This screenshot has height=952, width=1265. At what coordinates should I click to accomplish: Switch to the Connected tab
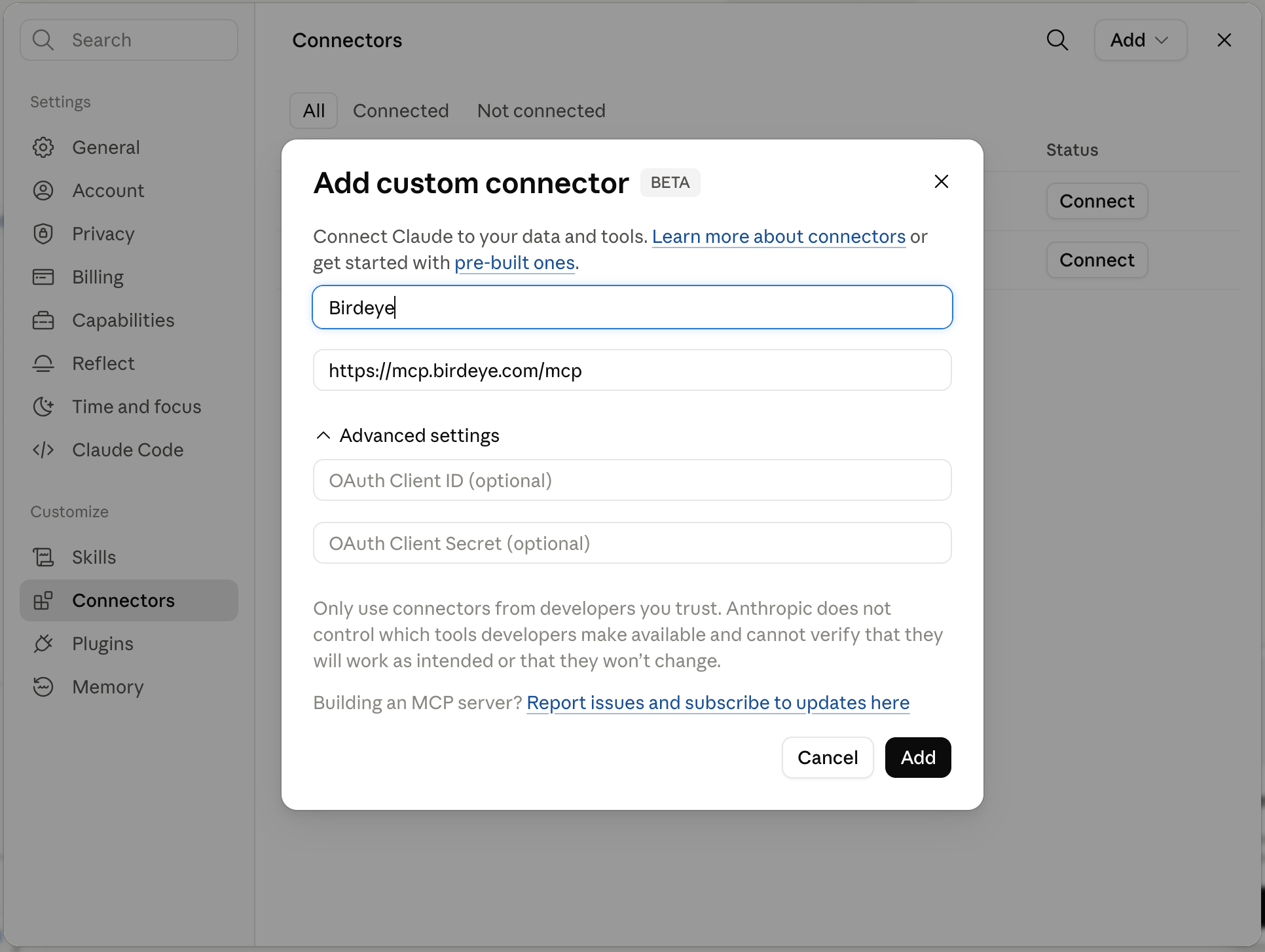pos(401,111)
